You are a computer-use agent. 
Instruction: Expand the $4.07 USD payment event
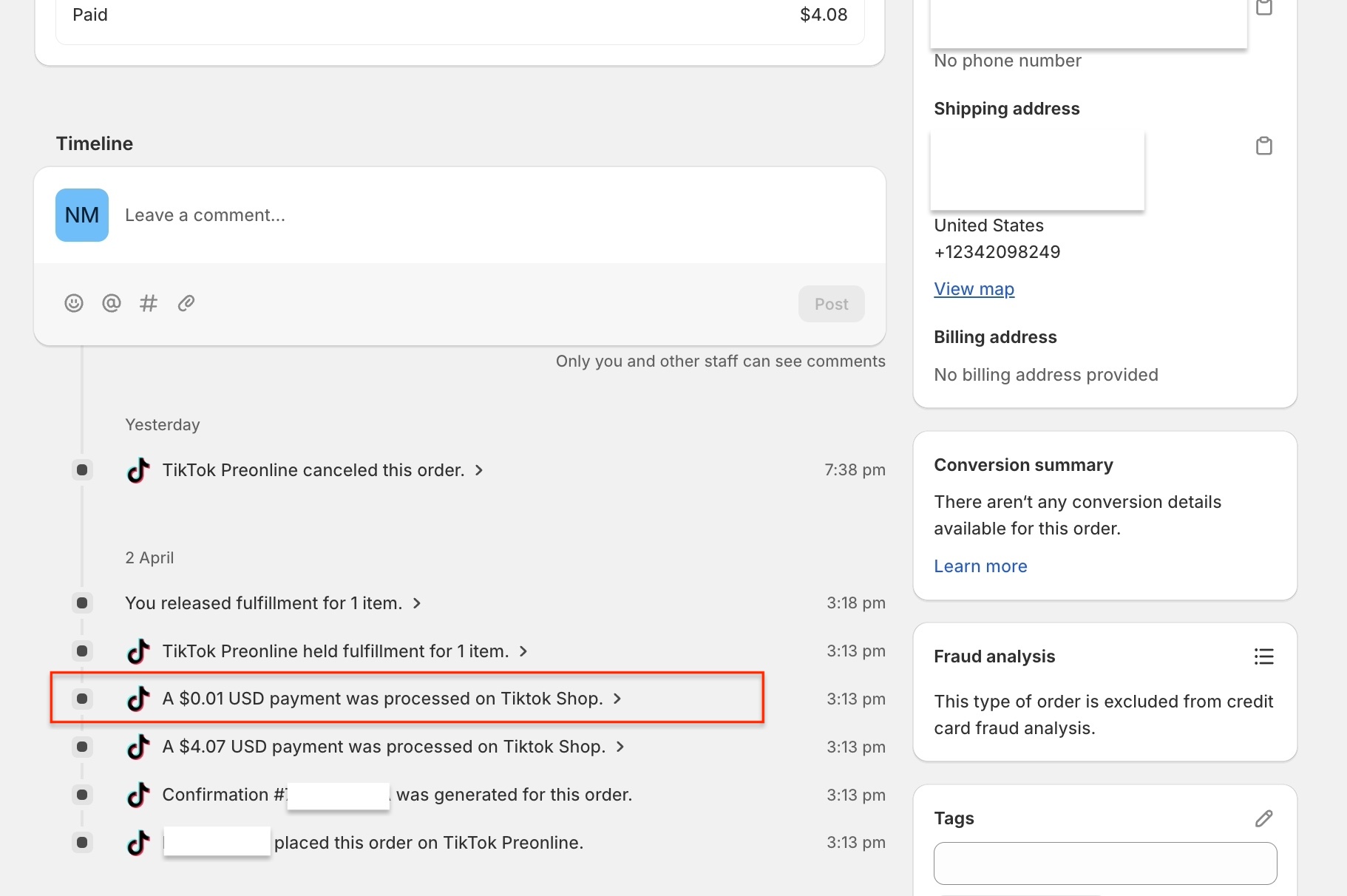(620, 747)
